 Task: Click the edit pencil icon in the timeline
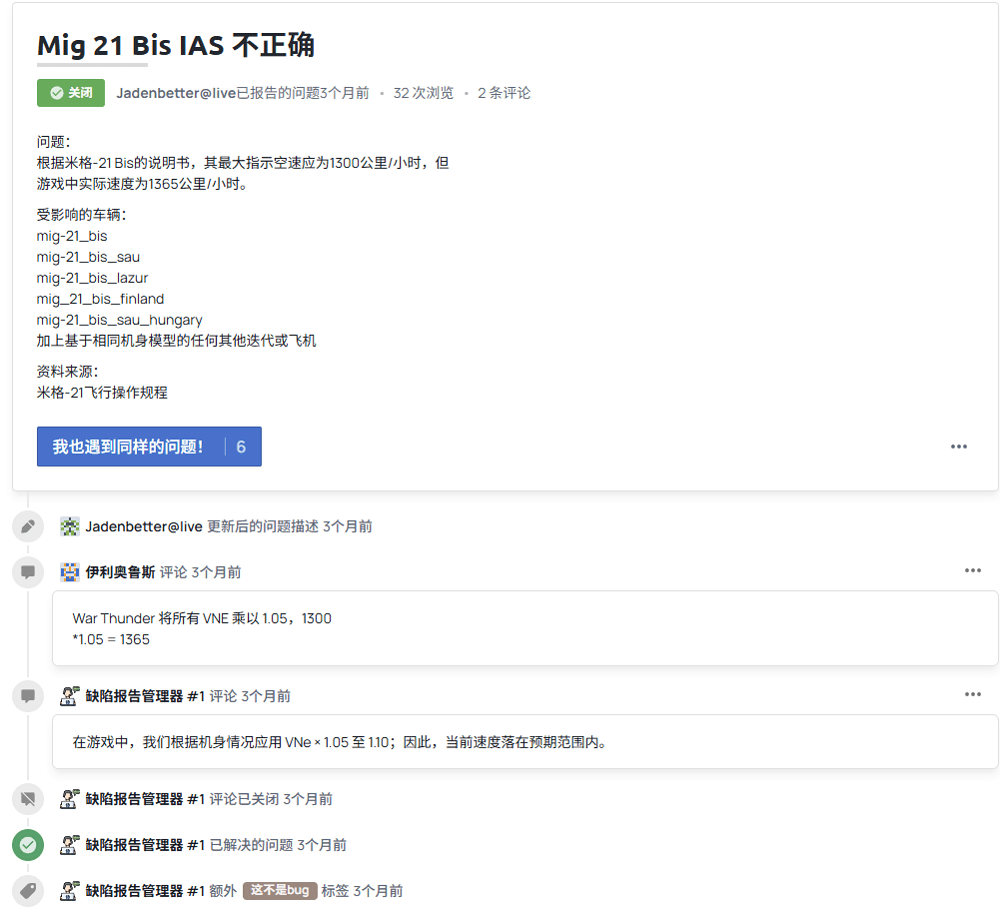tap(28, 526)
